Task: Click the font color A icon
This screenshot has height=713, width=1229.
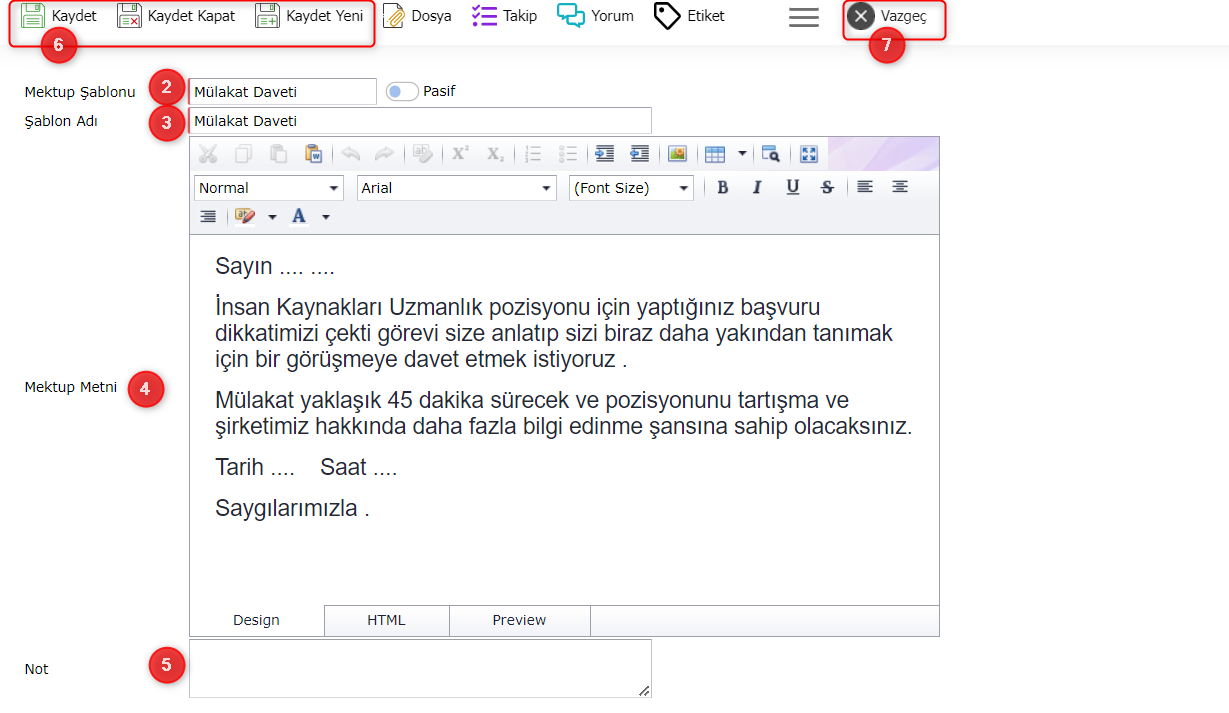Action: coord(298,216)
